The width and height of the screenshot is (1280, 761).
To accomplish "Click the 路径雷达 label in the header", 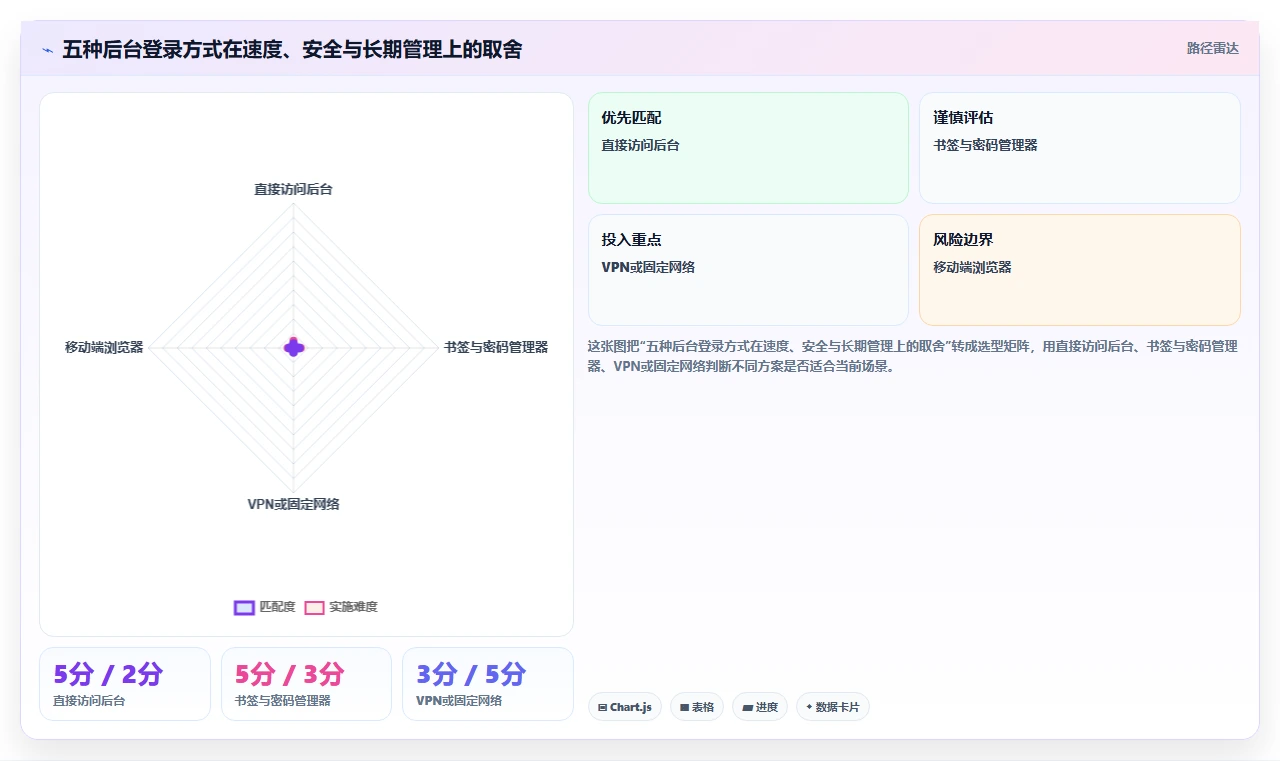I will tap(1213, 48).
